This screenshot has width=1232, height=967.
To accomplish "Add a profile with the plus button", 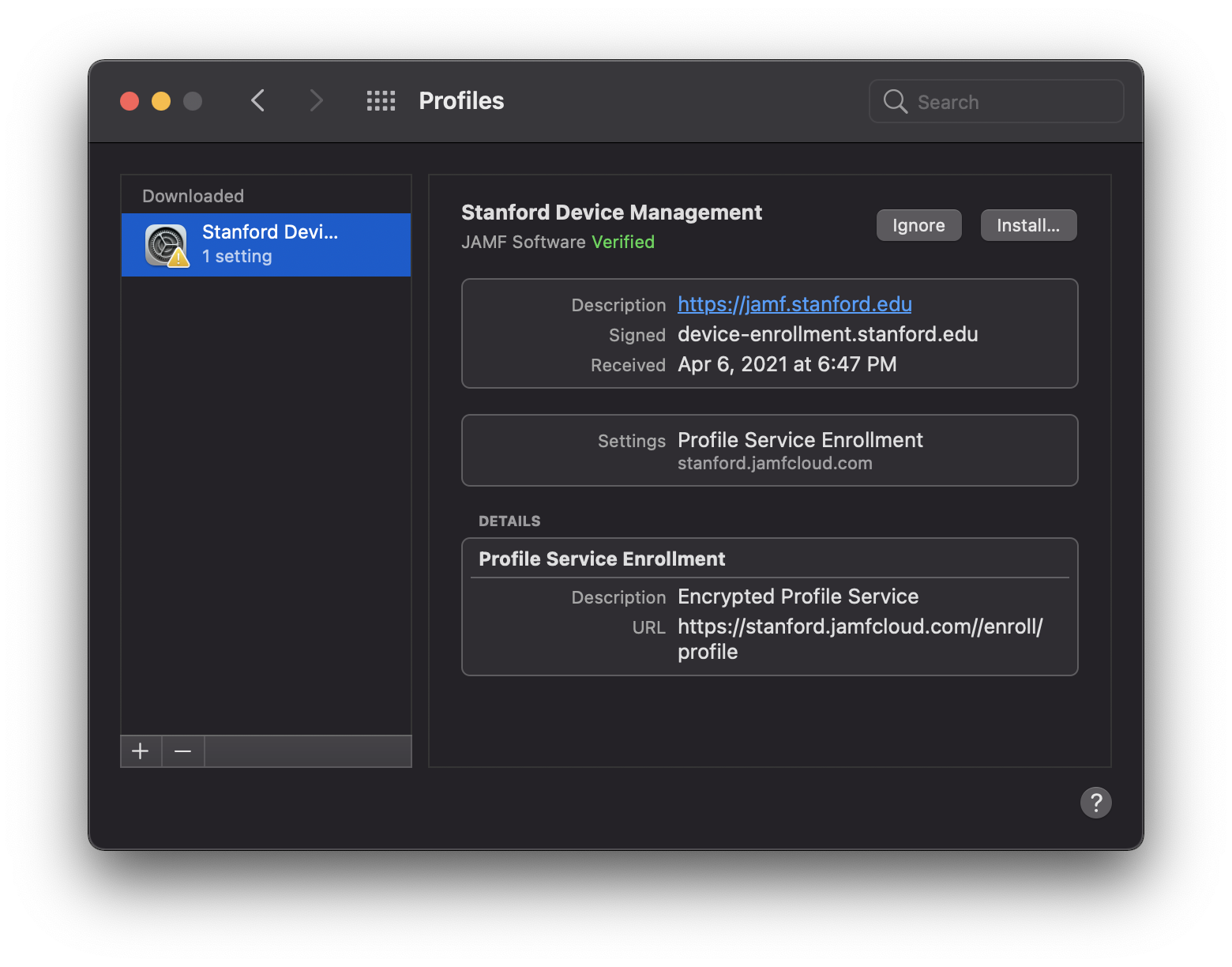I will point(141,751).
